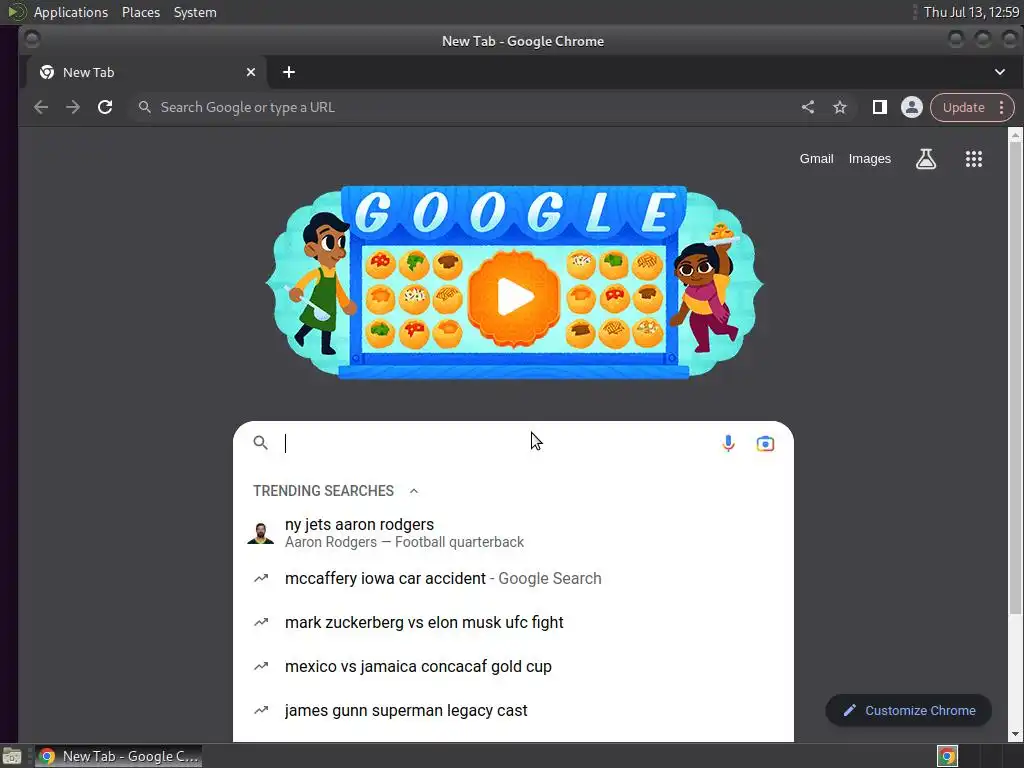Select suggestion mark zuckerberg vs elon musk ufc fight

click(513, 622)
